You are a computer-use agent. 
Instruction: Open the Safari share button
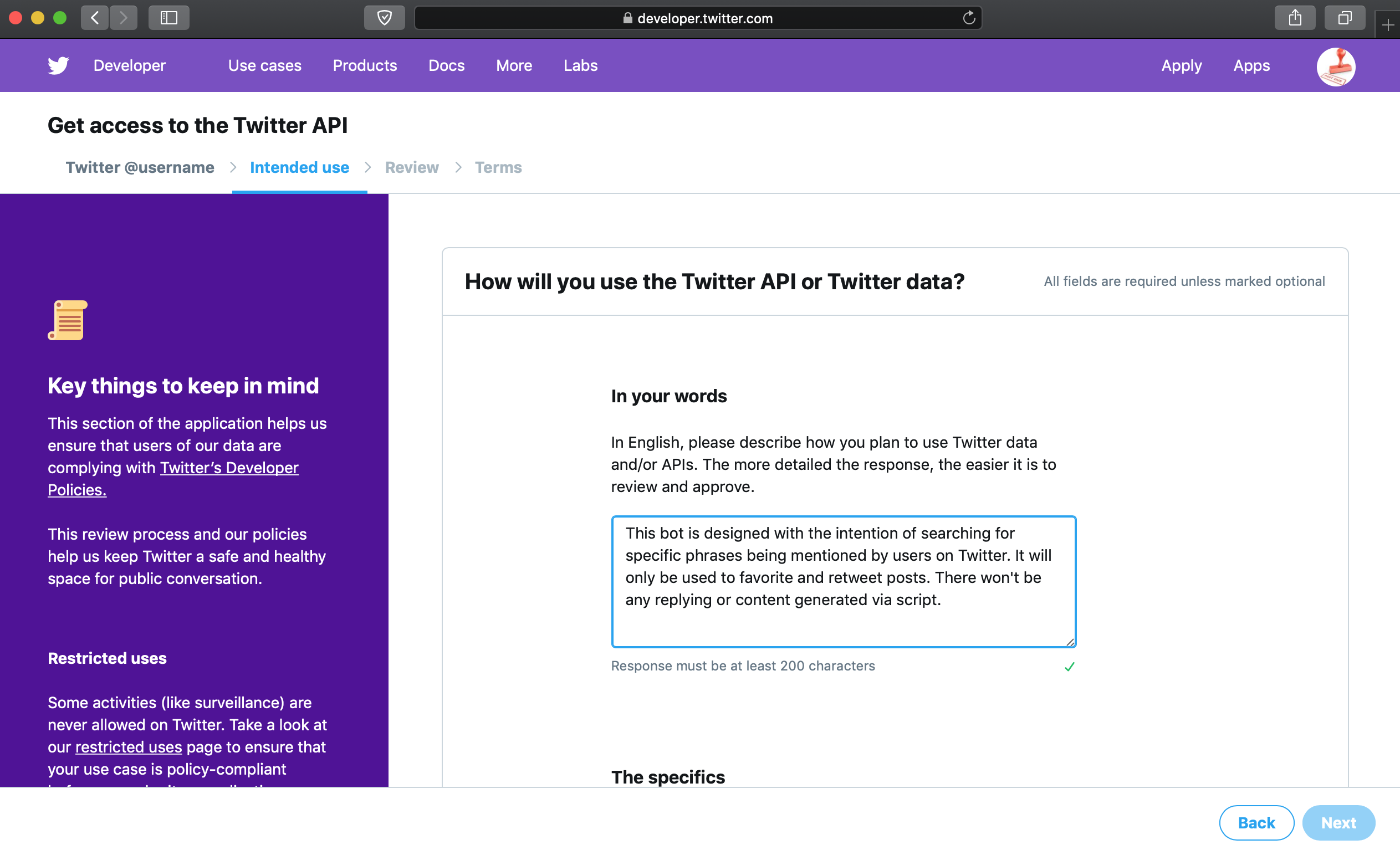point(1295,18)
